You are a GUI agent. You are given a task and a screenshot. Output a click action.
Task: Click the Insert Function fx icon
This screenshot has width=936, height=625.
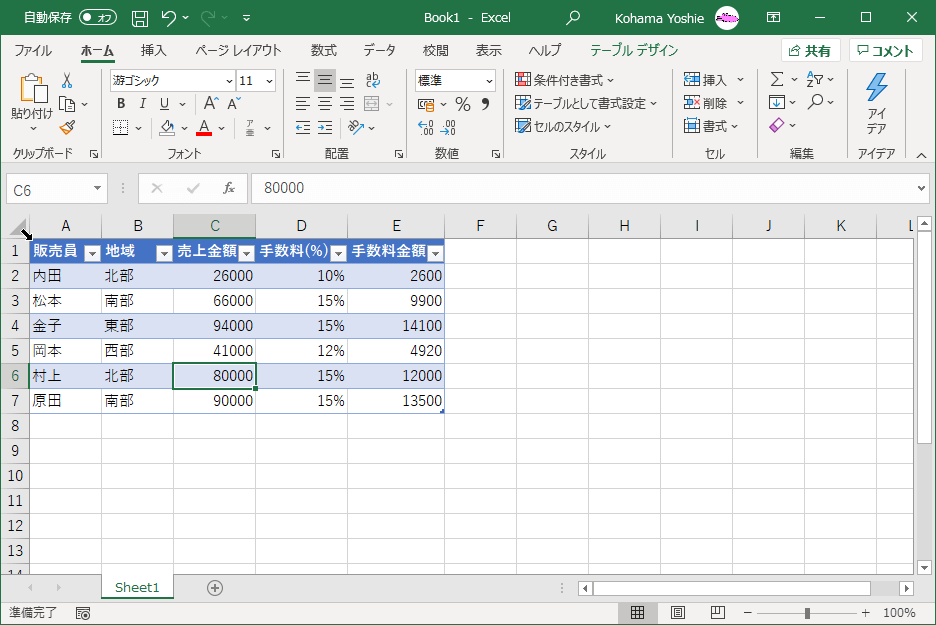pyautogui.click(x=229, y=189)
